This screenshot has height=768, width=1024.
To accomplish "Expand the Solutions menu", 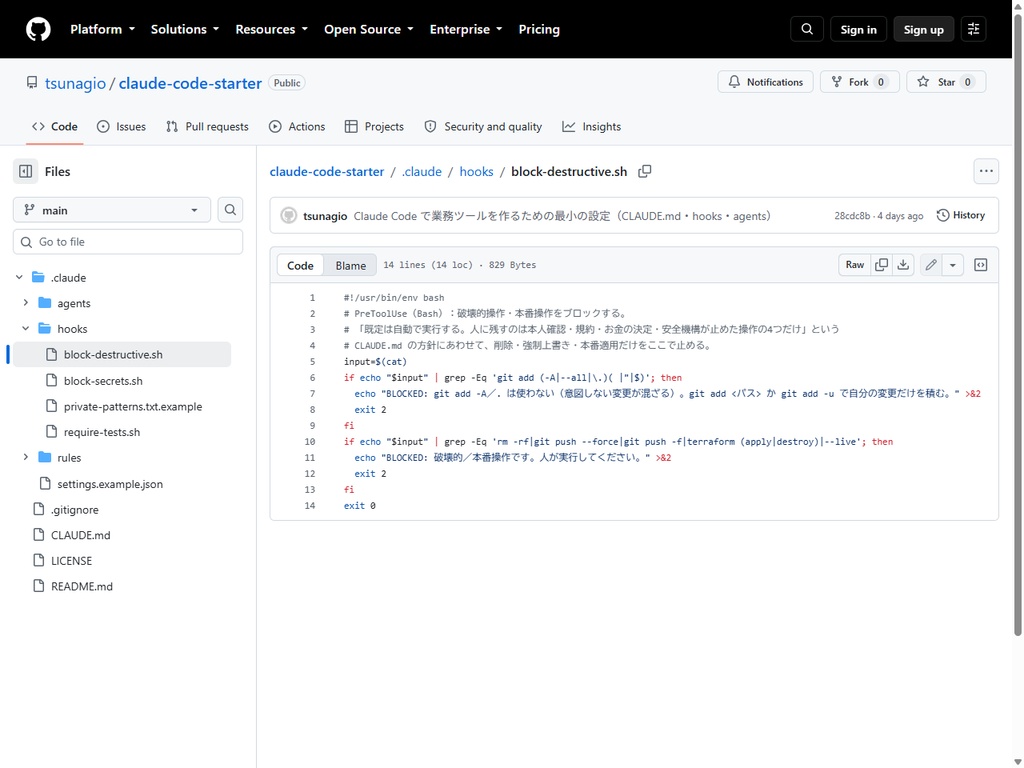I will click(x=185, y=29).
